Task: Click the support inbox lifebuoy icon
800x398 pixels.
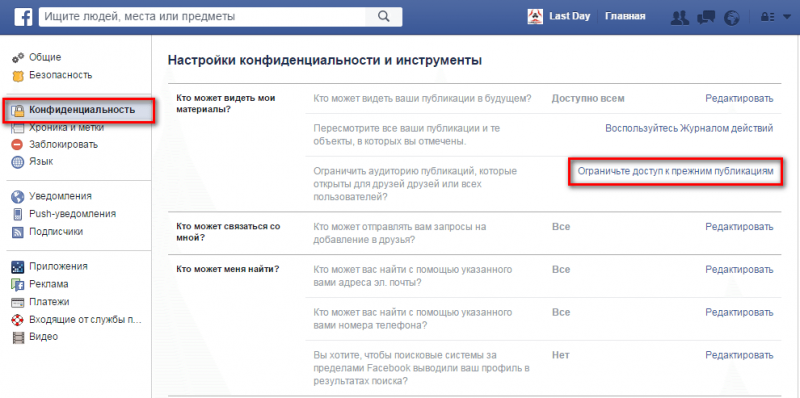Action: pyautogui.click(x=18, y=320)
